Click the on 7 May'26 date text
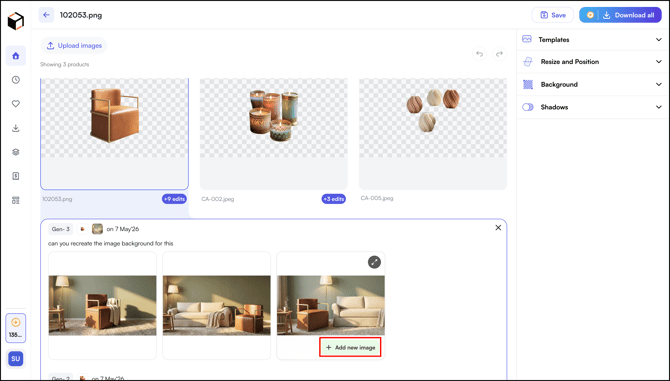The height and width of the screenshot is (381, 670). click(x=123, y=229)
